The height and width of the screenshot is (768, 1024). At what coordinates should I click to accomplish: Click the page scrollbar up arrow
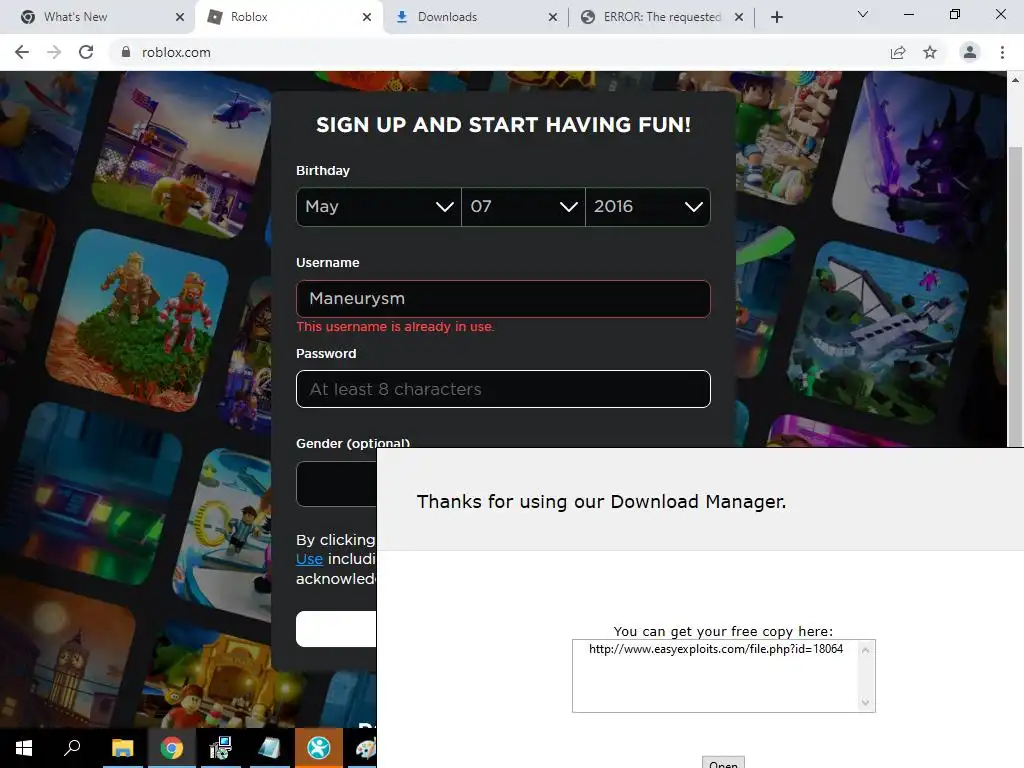[x=1015, y=80]
